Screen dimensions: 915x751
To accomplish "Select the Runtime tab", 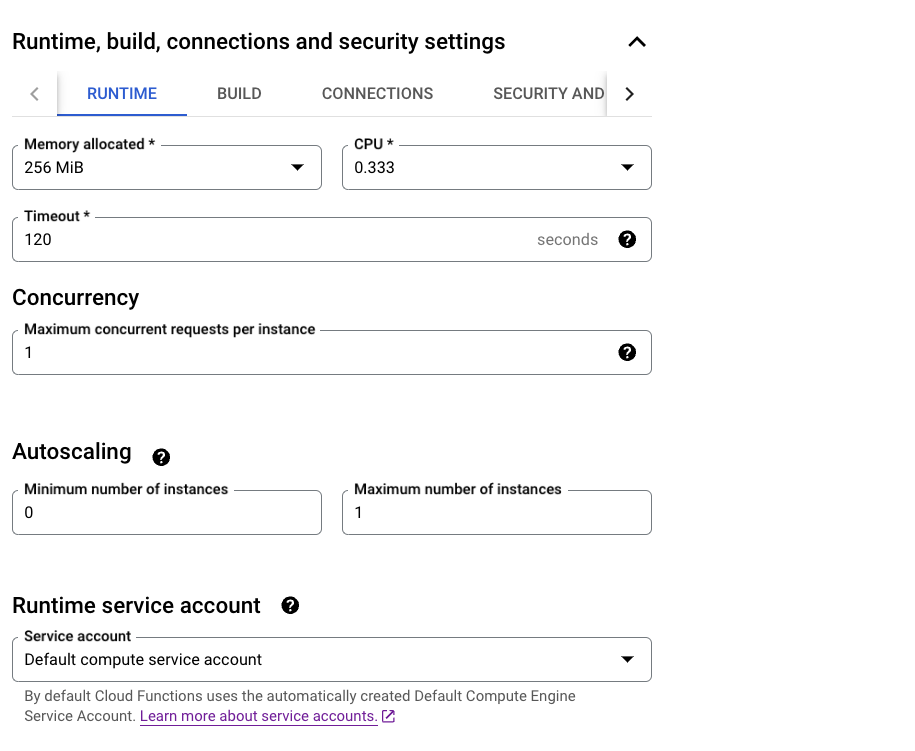I will 122,94.
